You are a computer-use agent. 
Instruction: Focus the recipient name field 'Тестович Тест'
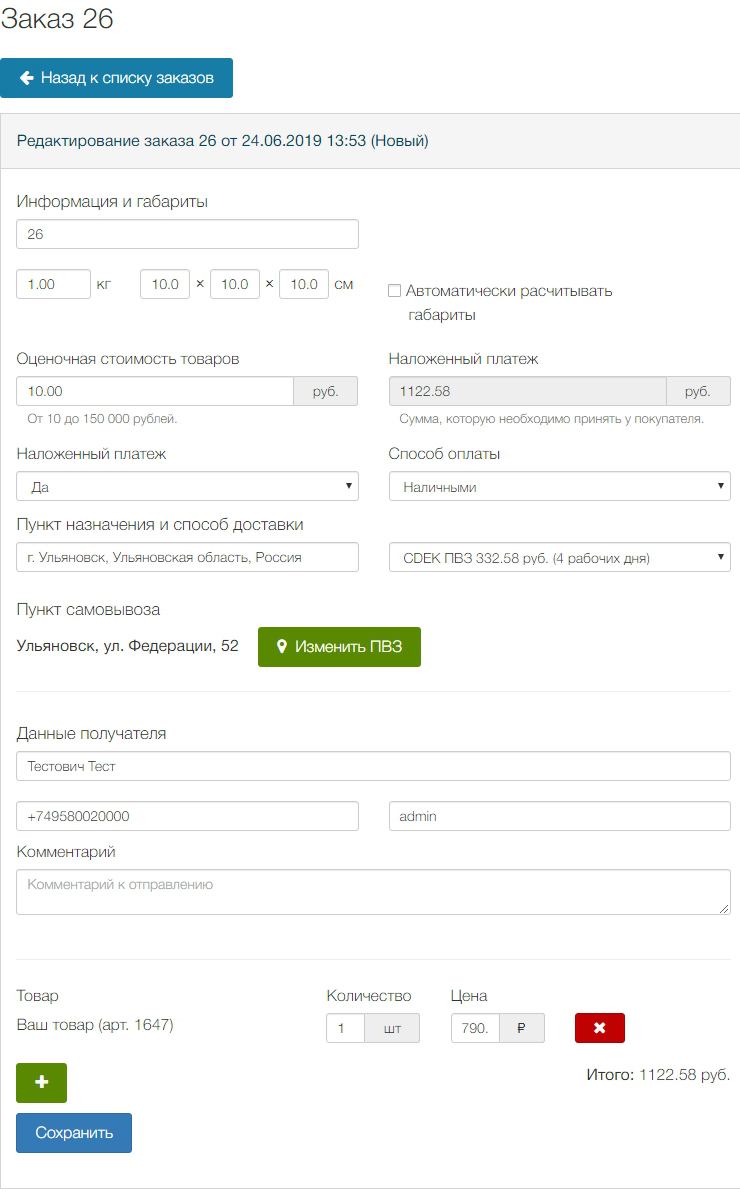pos(373,766)
